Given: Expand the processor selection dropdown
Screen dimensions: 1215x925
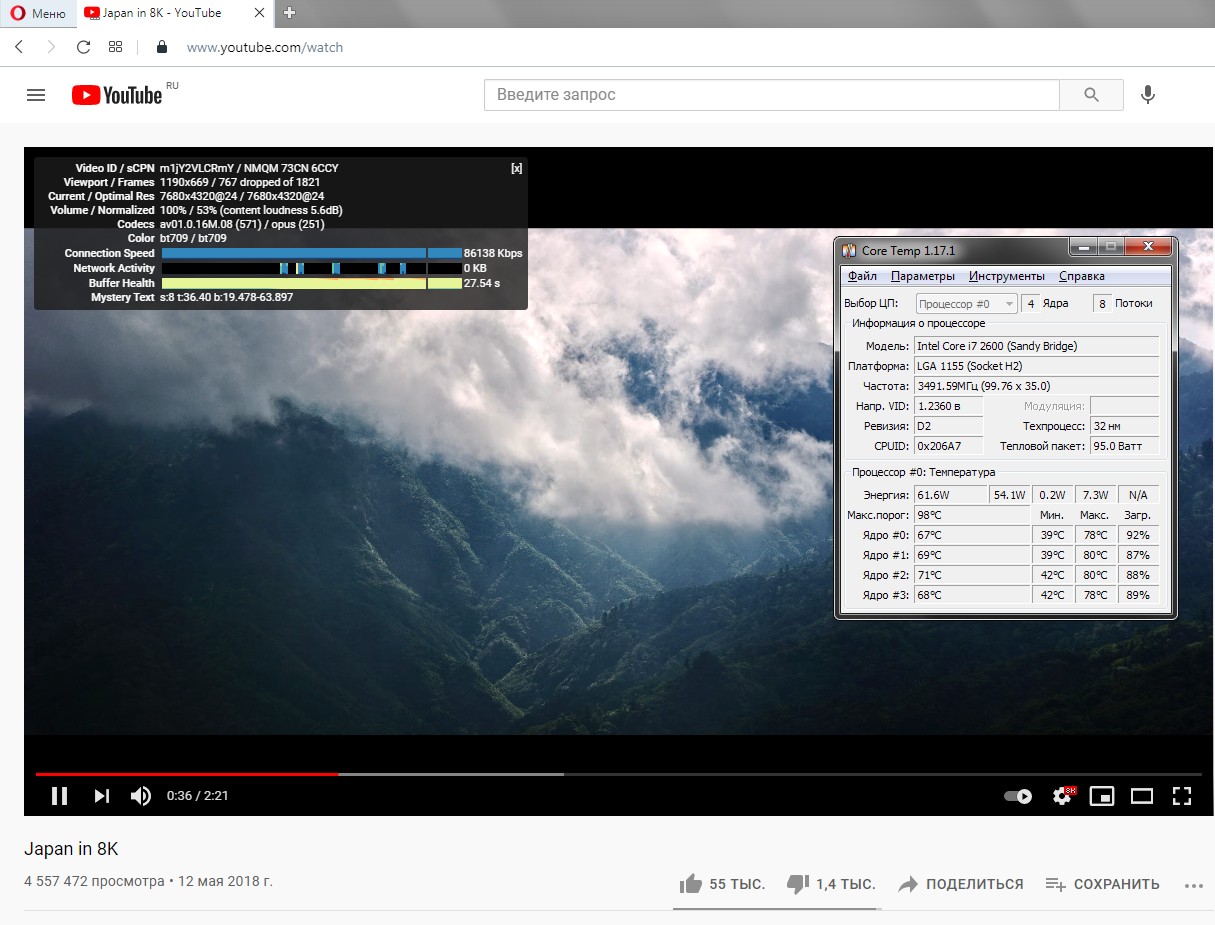Looking at the screenshot, I should tap(1008, 303).
